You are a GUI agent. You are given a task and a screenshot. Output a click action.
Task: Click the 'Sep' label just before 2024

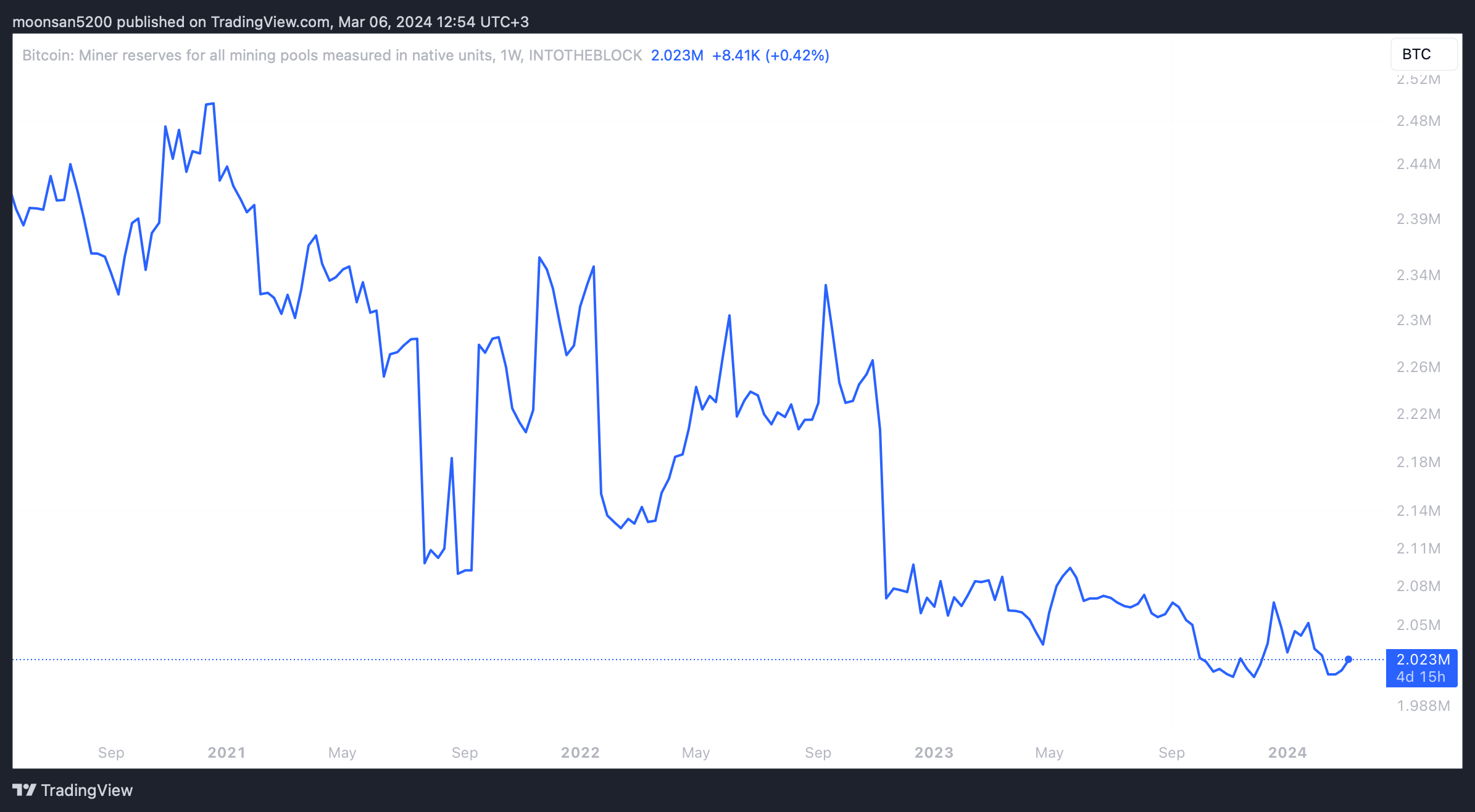pyautogui.click(x=1171, y=753)
